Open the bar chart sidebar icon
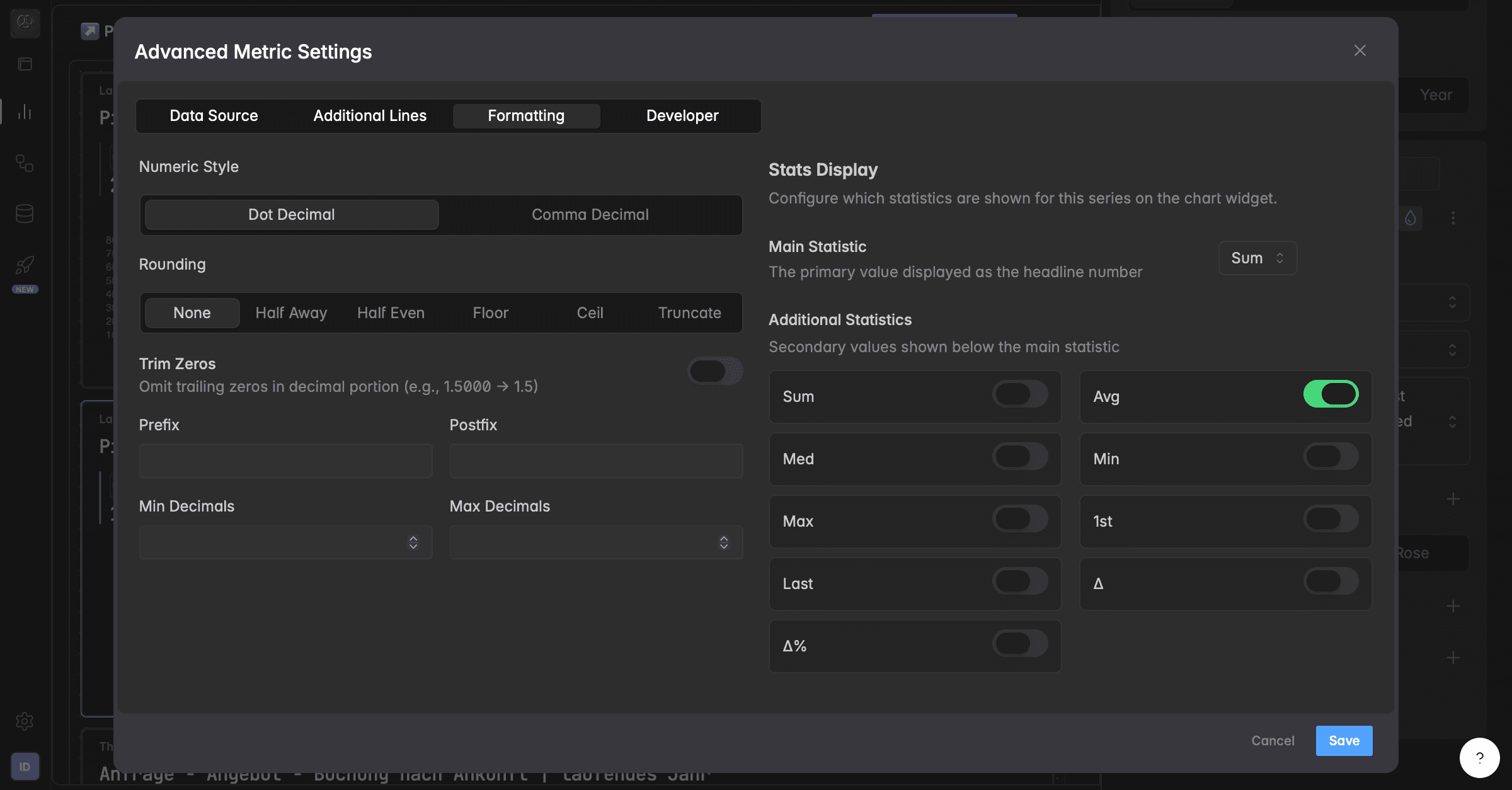Viewport: 1512px width, 790px height. click(x=25, y=112)
